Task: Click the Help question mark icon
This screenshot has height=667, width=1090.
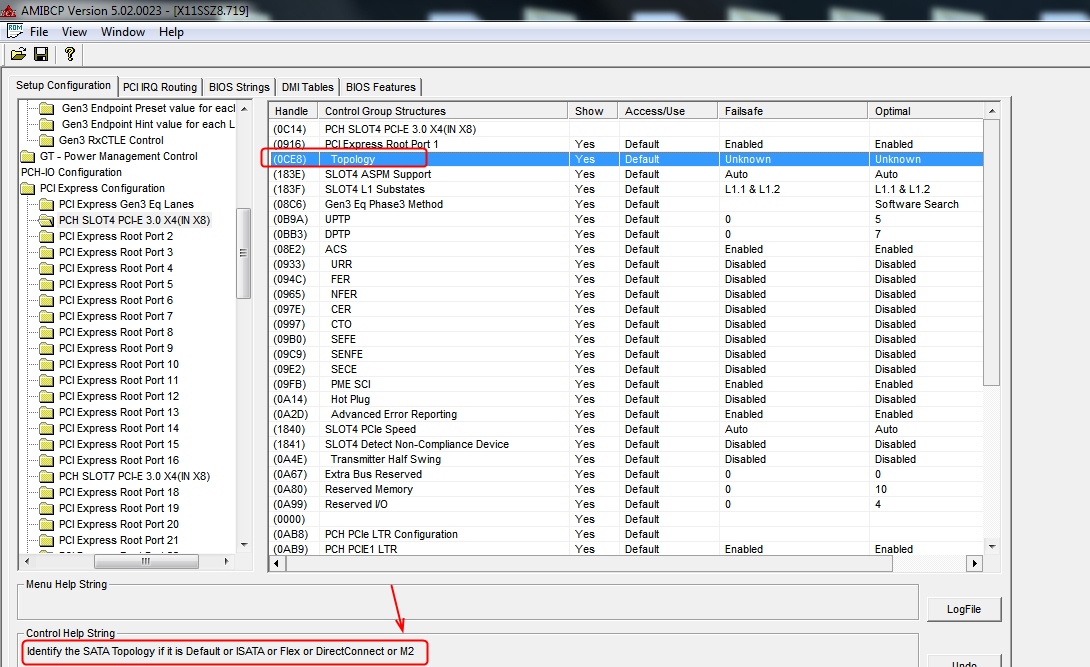Action: pyautogui.click(x=70, y=54)
